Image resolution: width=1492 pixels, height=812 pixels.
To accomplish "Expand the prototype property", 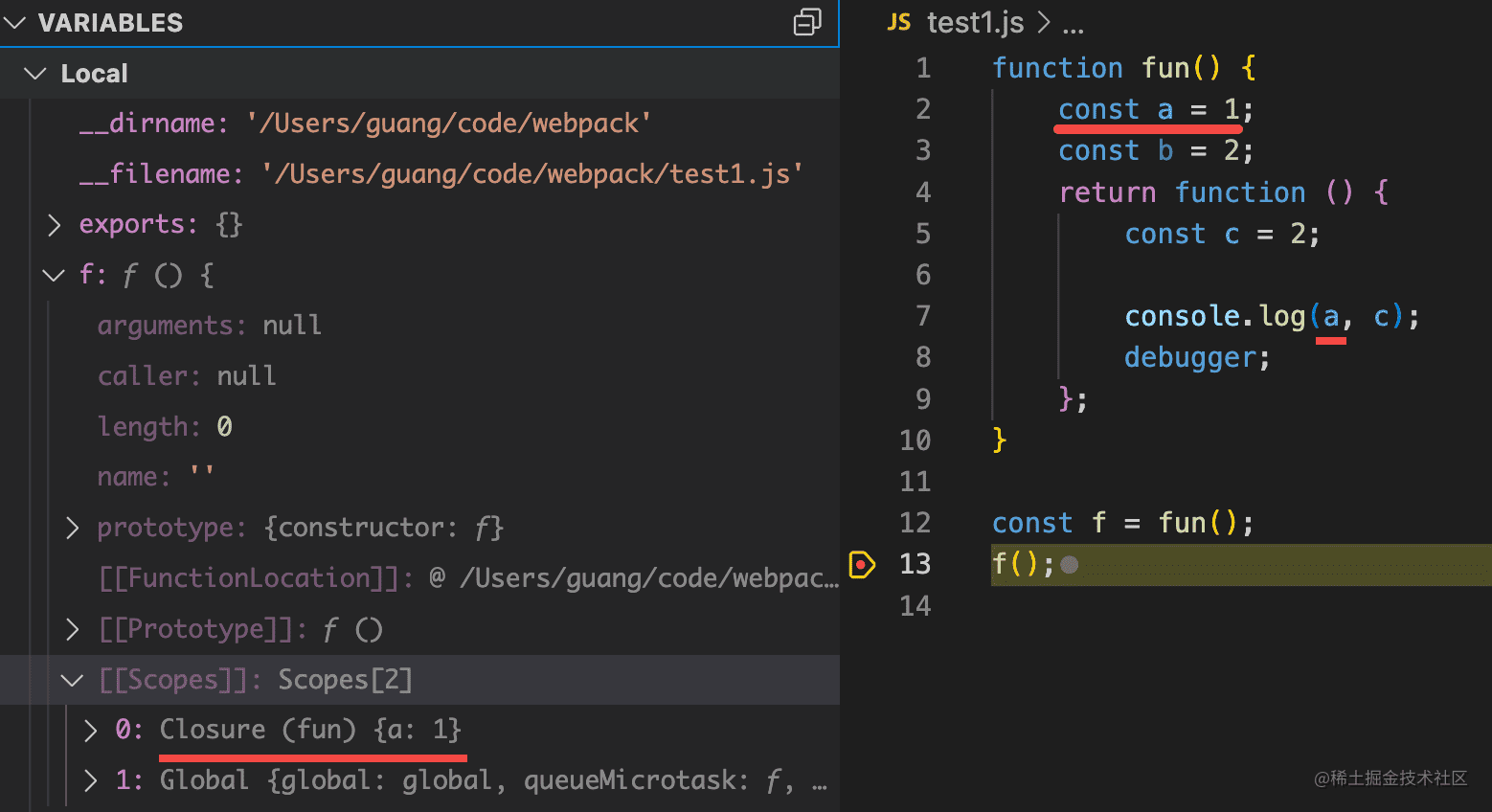I will (x=72, y=528).
